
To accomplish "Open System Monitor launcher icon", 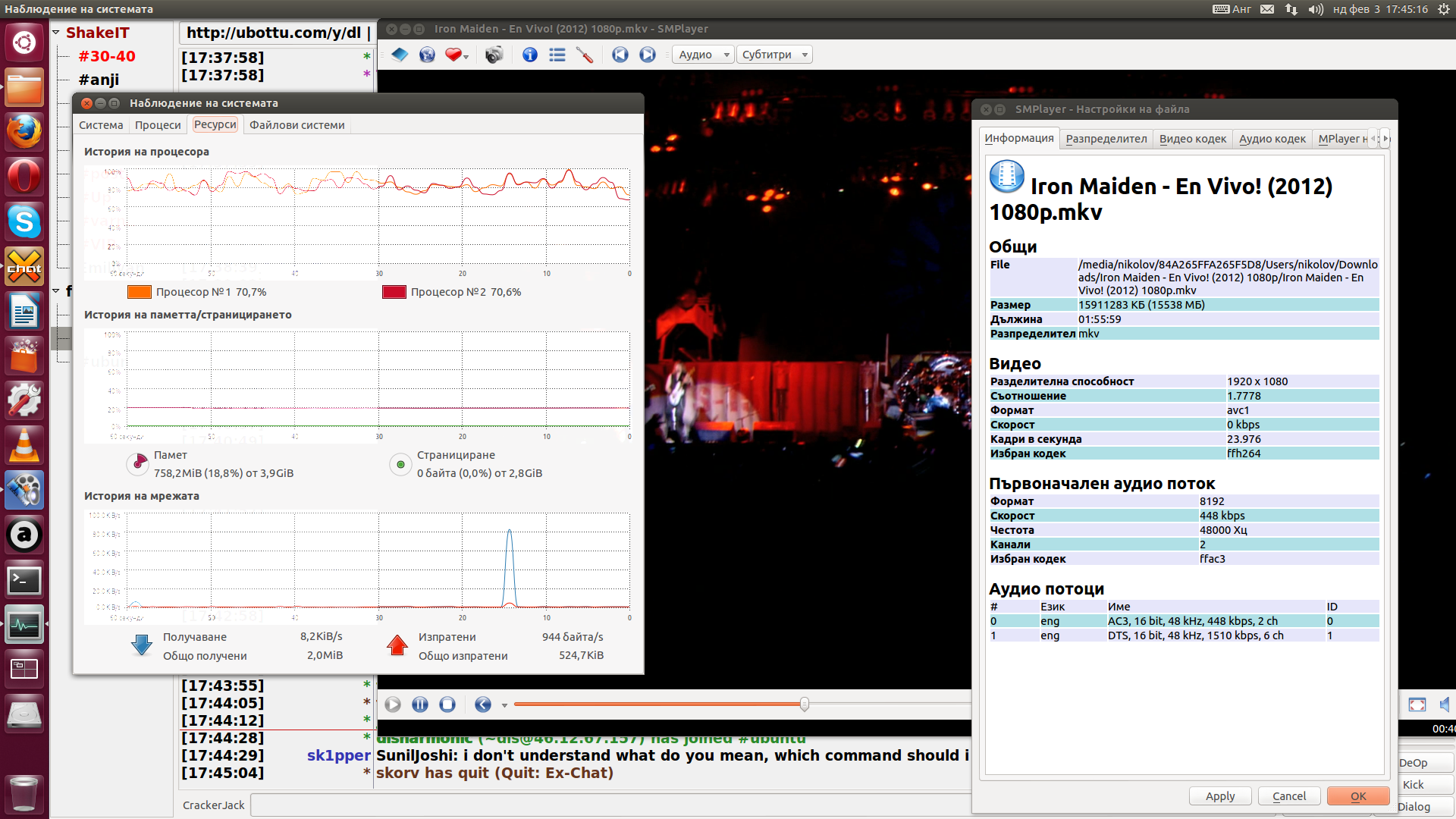I will [24, 625].
